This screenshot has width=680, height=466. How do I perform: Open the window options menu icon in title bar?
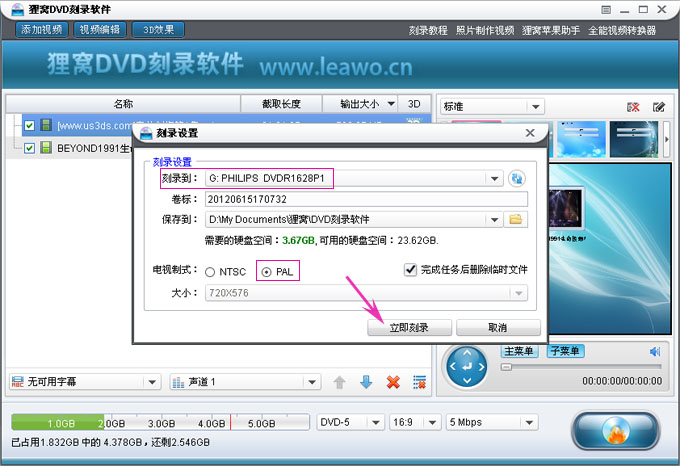pos(606,10)
